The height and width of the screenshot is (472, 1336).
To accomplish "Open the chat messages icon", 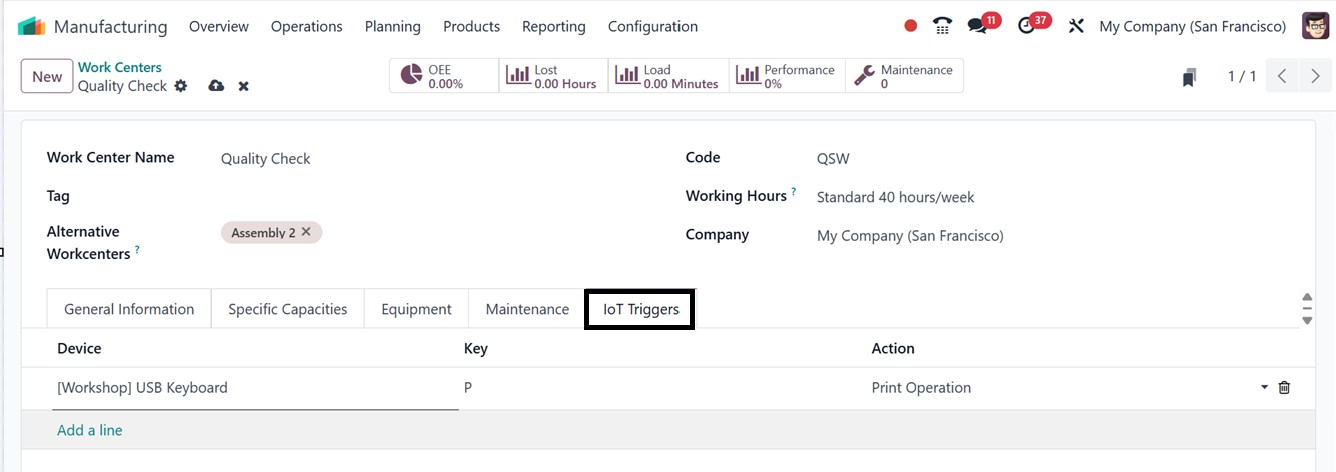I will click(x=977, y=26).
